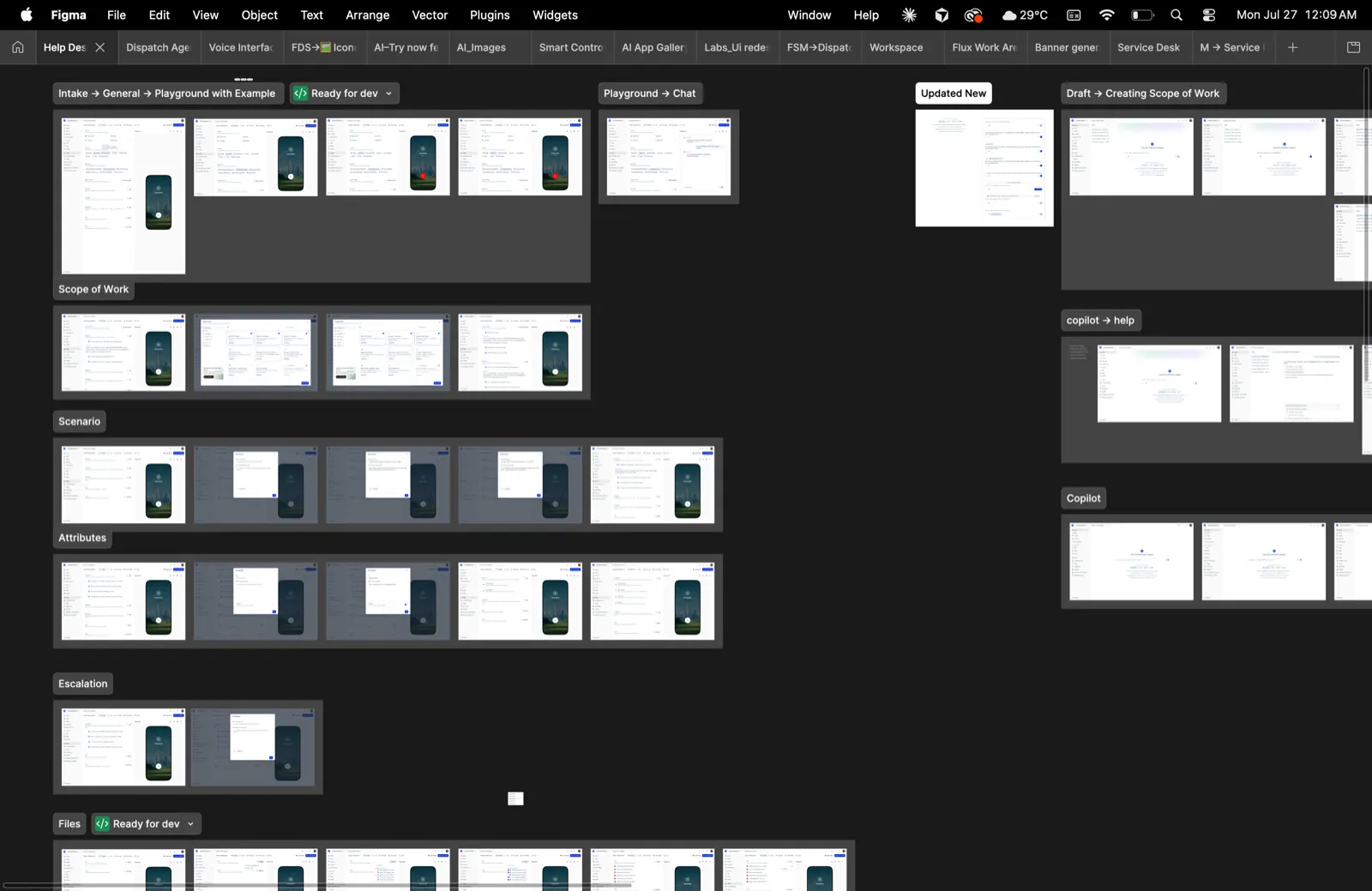Select the Attributes section label

point(82,538)
